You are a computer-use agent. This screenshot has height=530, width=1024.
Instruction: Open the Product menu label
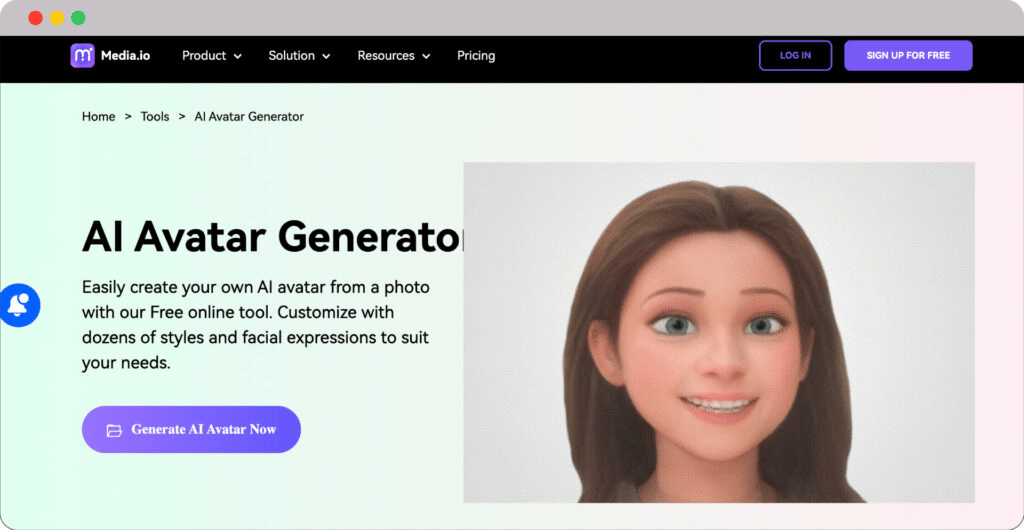(x=204, y=56)
